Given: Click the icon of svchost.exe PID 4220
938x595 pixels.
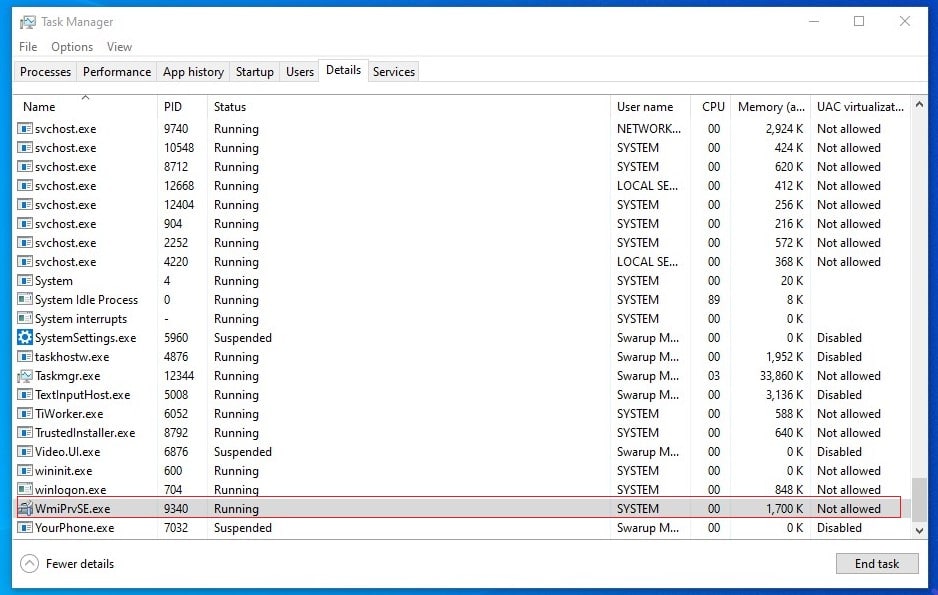Looking at the screenshot, I should 25,262.
